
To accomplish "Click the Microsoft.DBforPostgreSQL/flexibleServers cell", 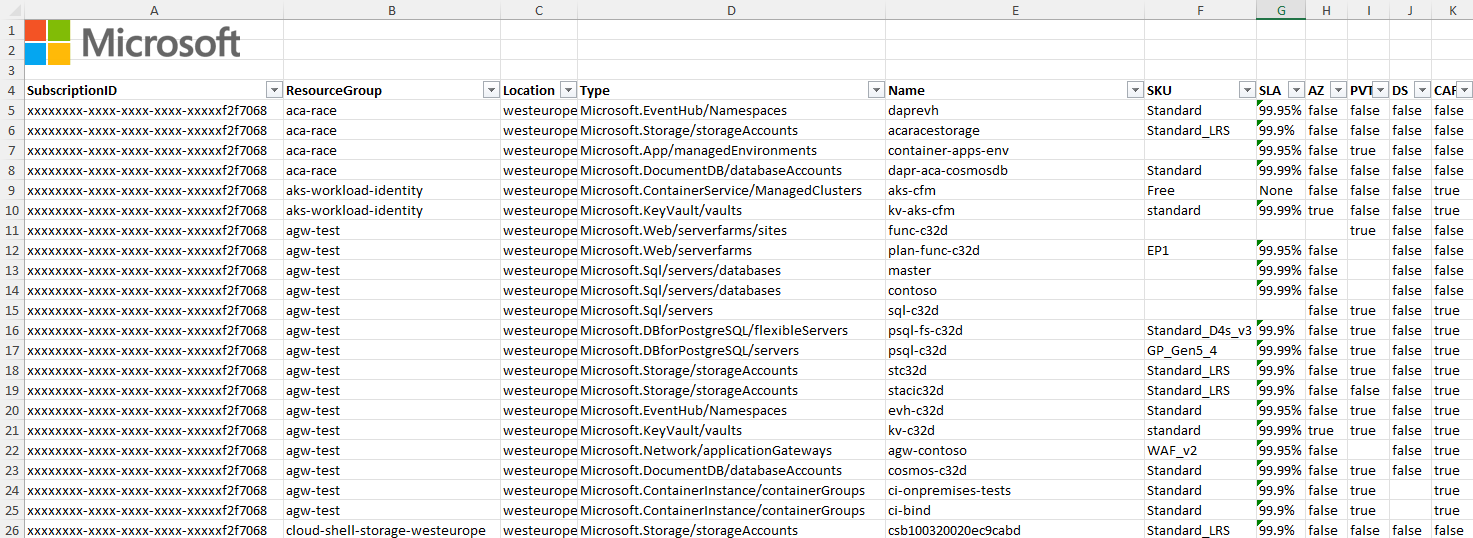I will 731,330.
